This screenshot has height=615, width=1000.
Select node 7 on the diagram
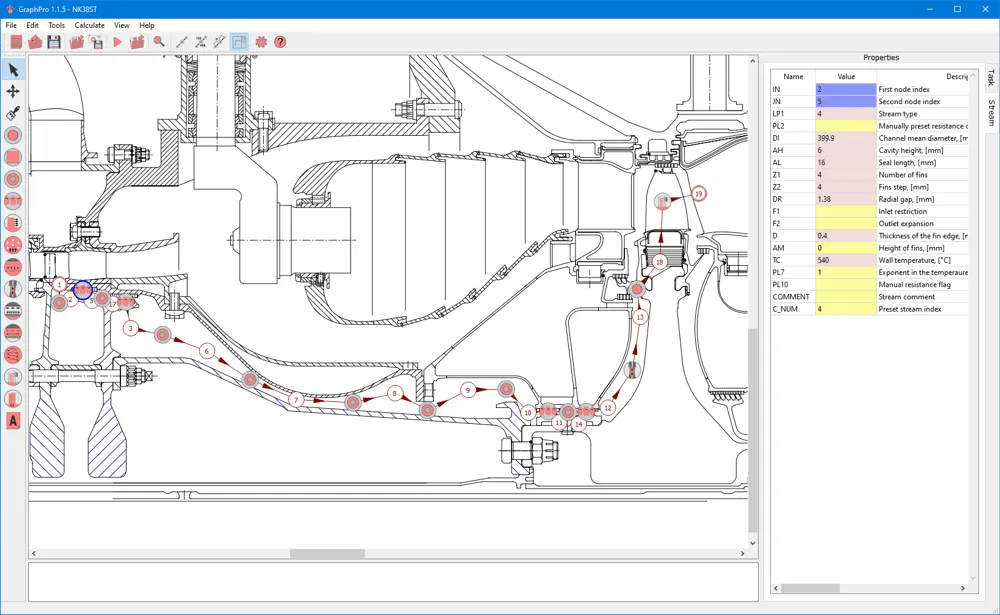[x=295, y=400]
